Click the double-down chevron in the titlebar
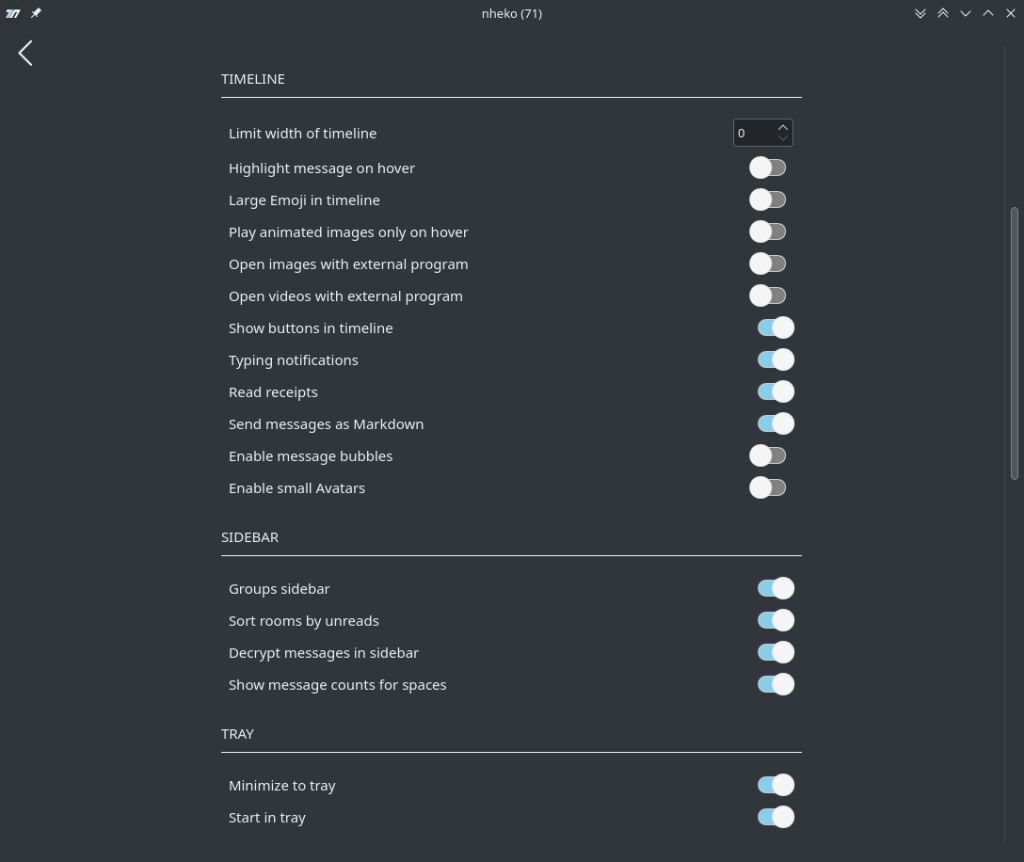 click(x=920, y=13)
